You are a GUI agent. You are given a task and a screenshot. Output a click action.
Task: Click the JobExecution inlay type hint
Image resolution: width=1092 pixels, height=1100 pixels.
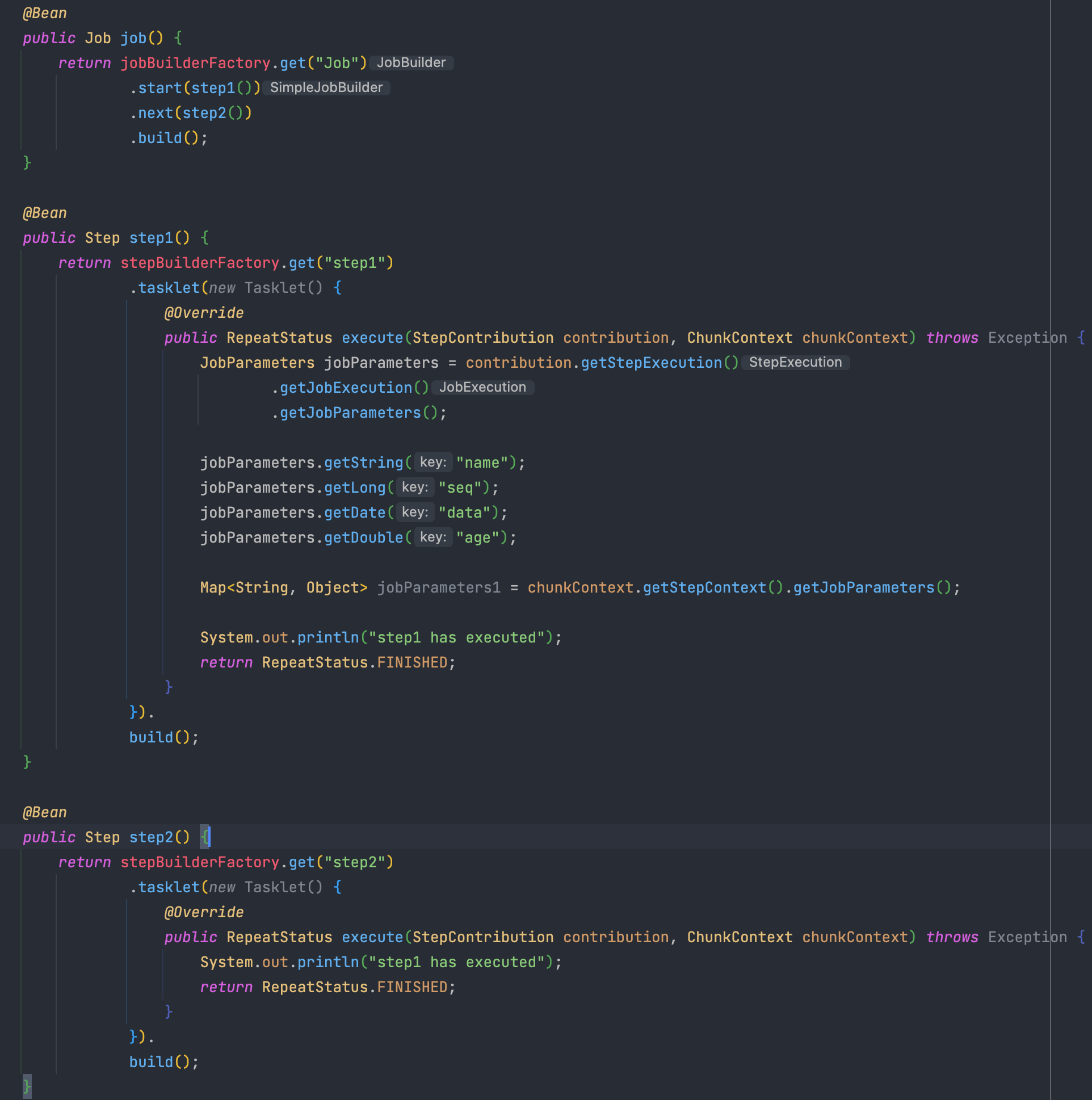(x=482, y=388)
